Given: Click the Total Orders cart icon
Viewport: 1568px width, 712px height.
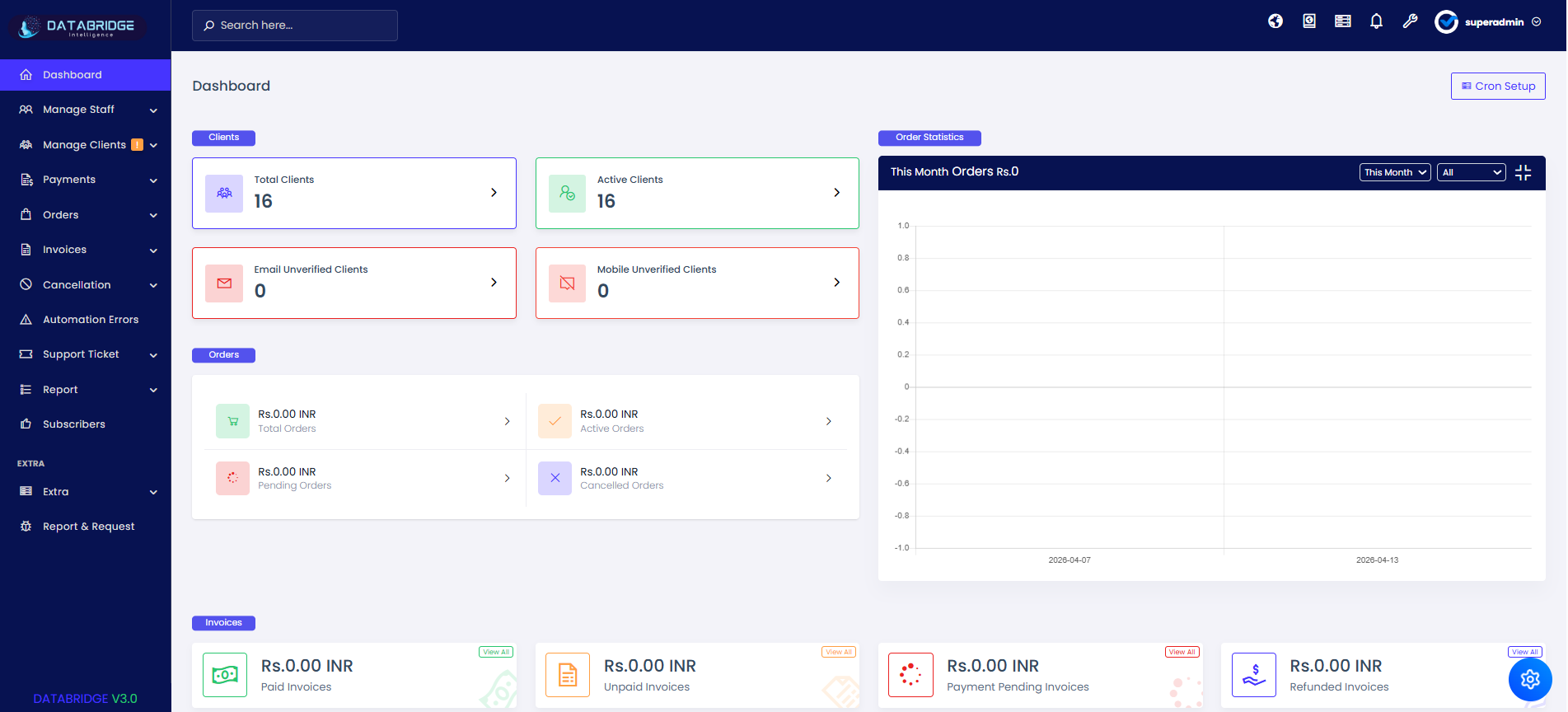Looking at the screenshot, I should tap(232, 421).
